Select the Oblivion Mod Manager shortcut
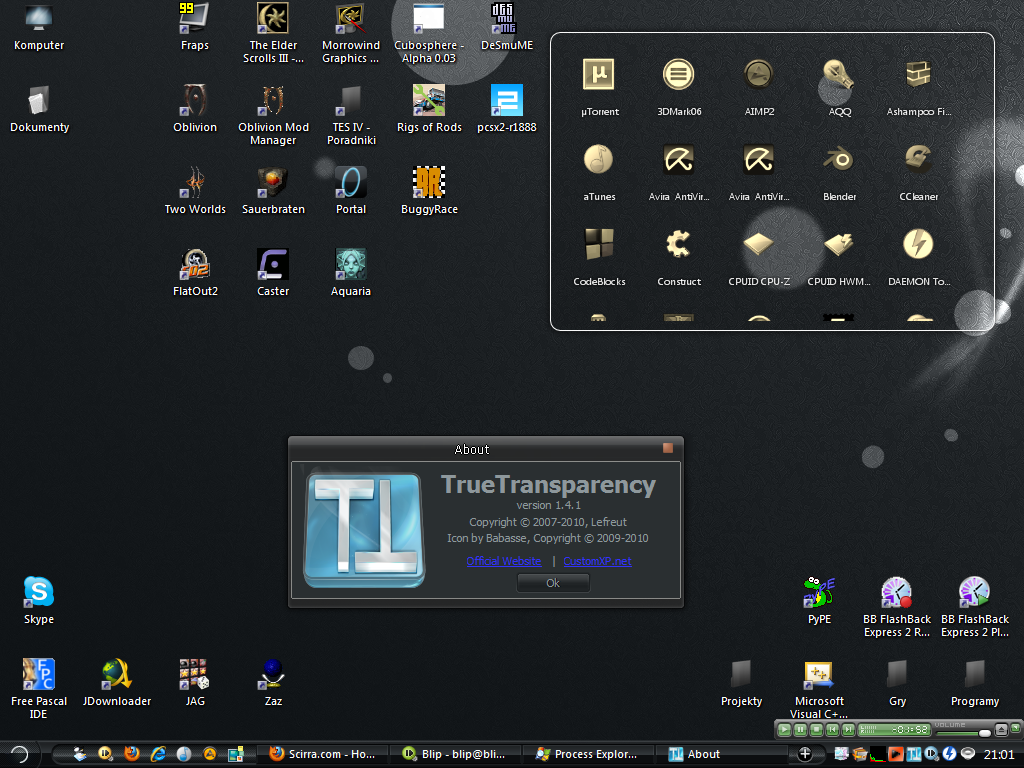 [x=273, y=116]
